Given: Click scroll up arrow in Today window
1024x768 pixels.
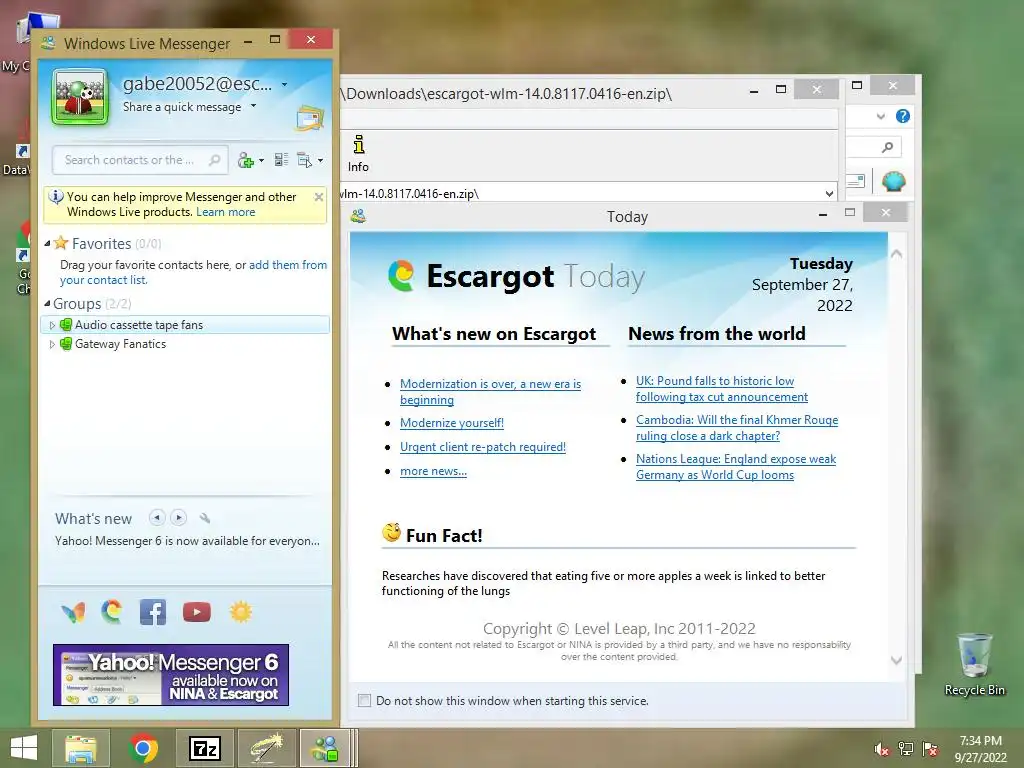Looking at the screenshot, I should point(897,253).
